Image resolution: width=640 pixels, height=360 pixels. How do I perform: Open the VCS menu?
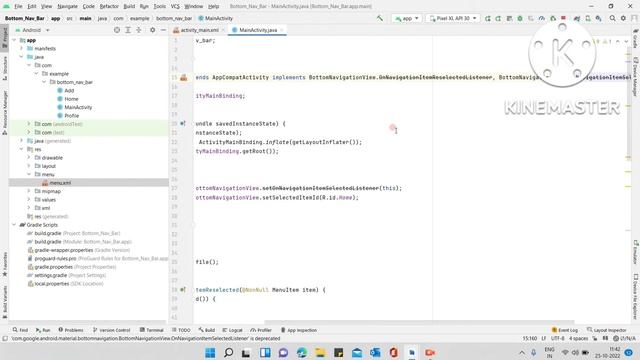175,7
